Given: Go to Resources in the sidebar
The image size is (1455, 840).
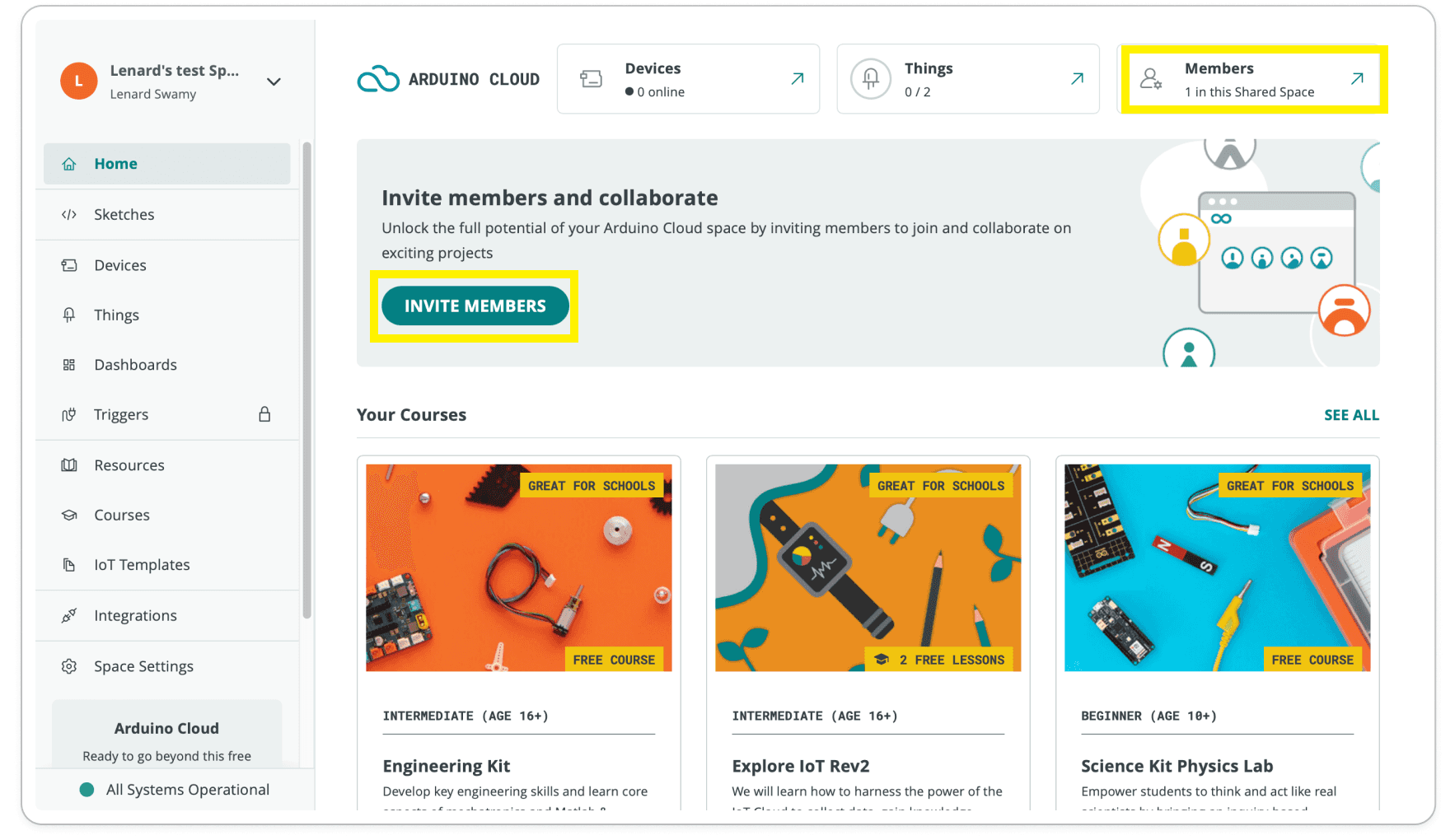Looking at the screenshot, I should pyautogui.click(x=129, y=465).
